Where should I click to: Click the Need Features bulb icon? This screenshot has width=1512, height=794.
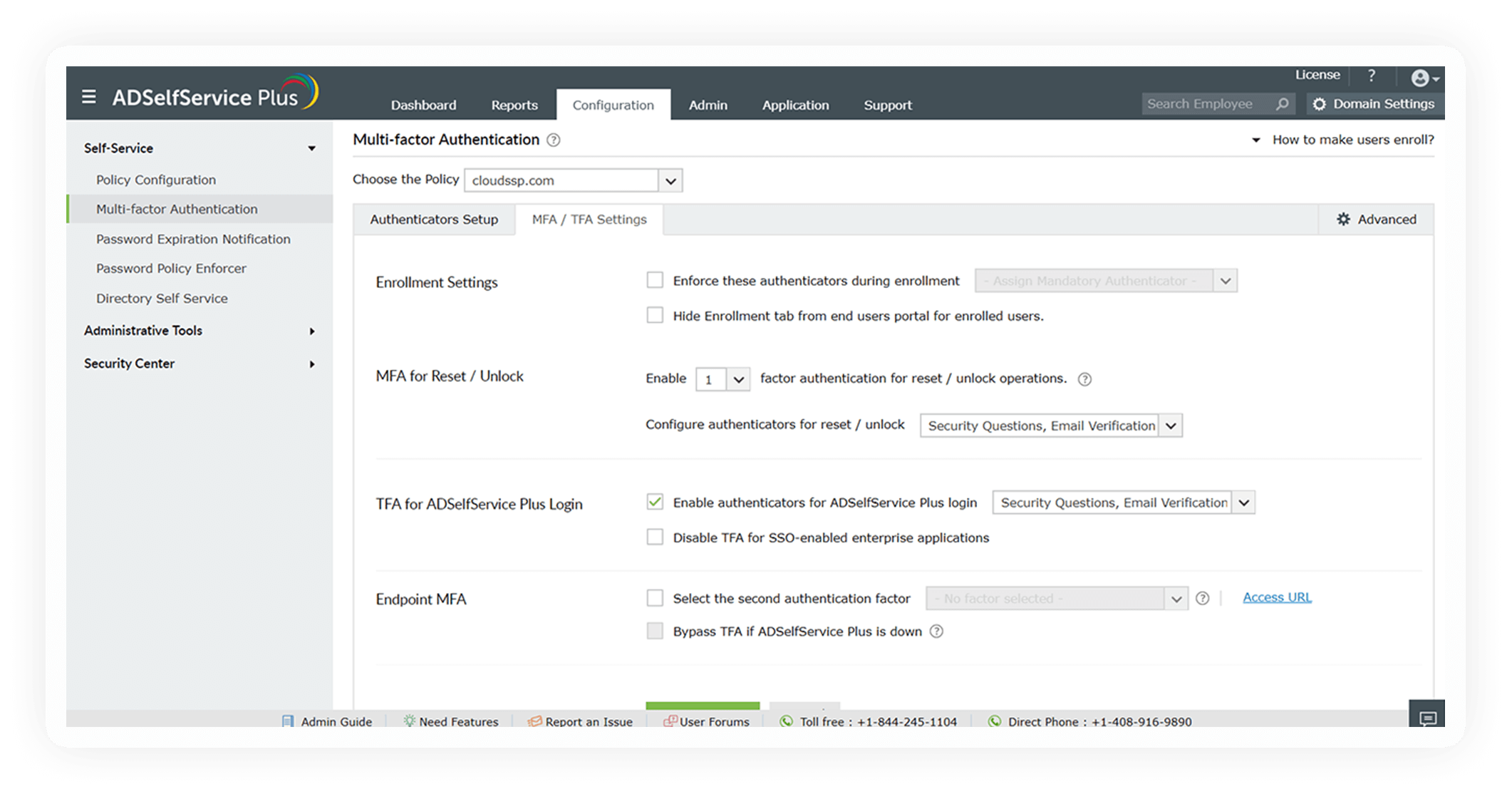click(409, 721)
